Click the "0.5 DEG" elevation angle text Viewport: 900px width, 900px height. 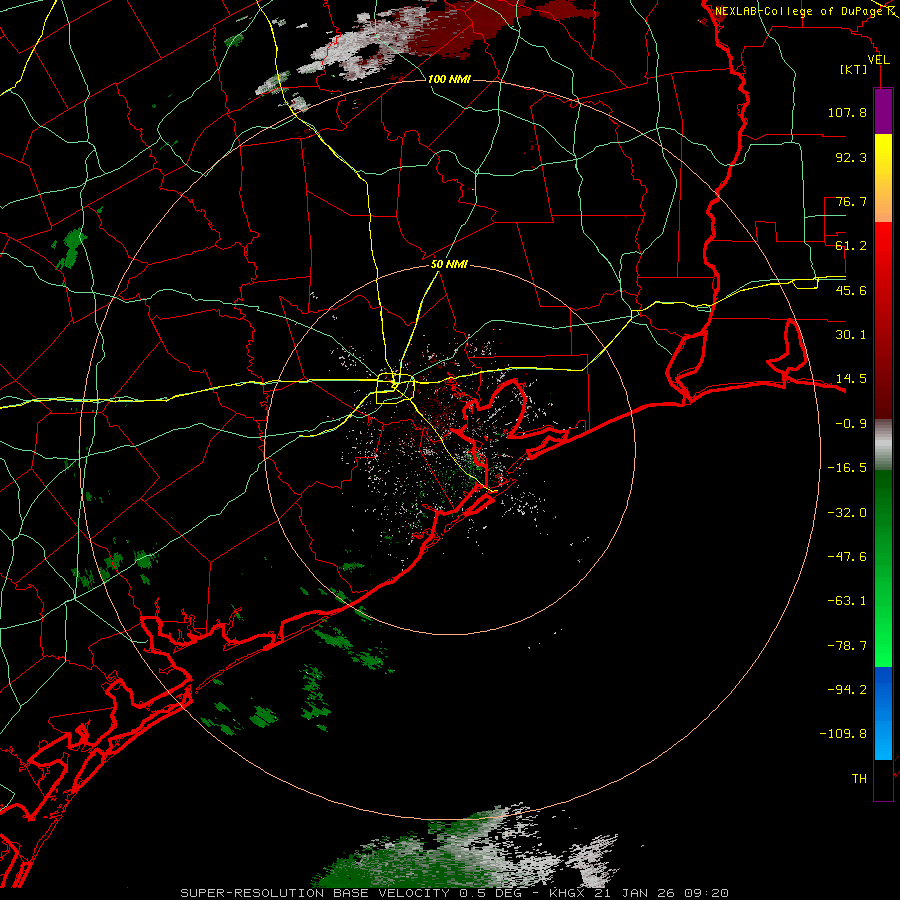pyautogui.click(x=490, y=893)
